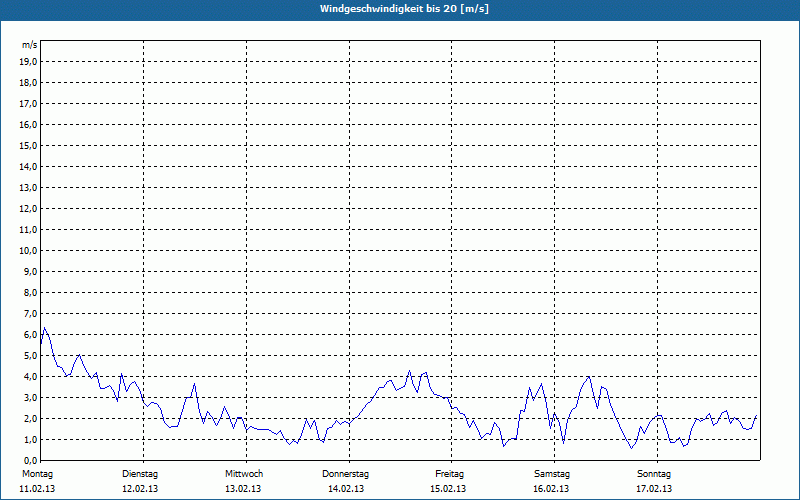The width and height of the screenshot is (800, 500).
Task: Select the 13,0 y-axis label
Action: [29, 188]
